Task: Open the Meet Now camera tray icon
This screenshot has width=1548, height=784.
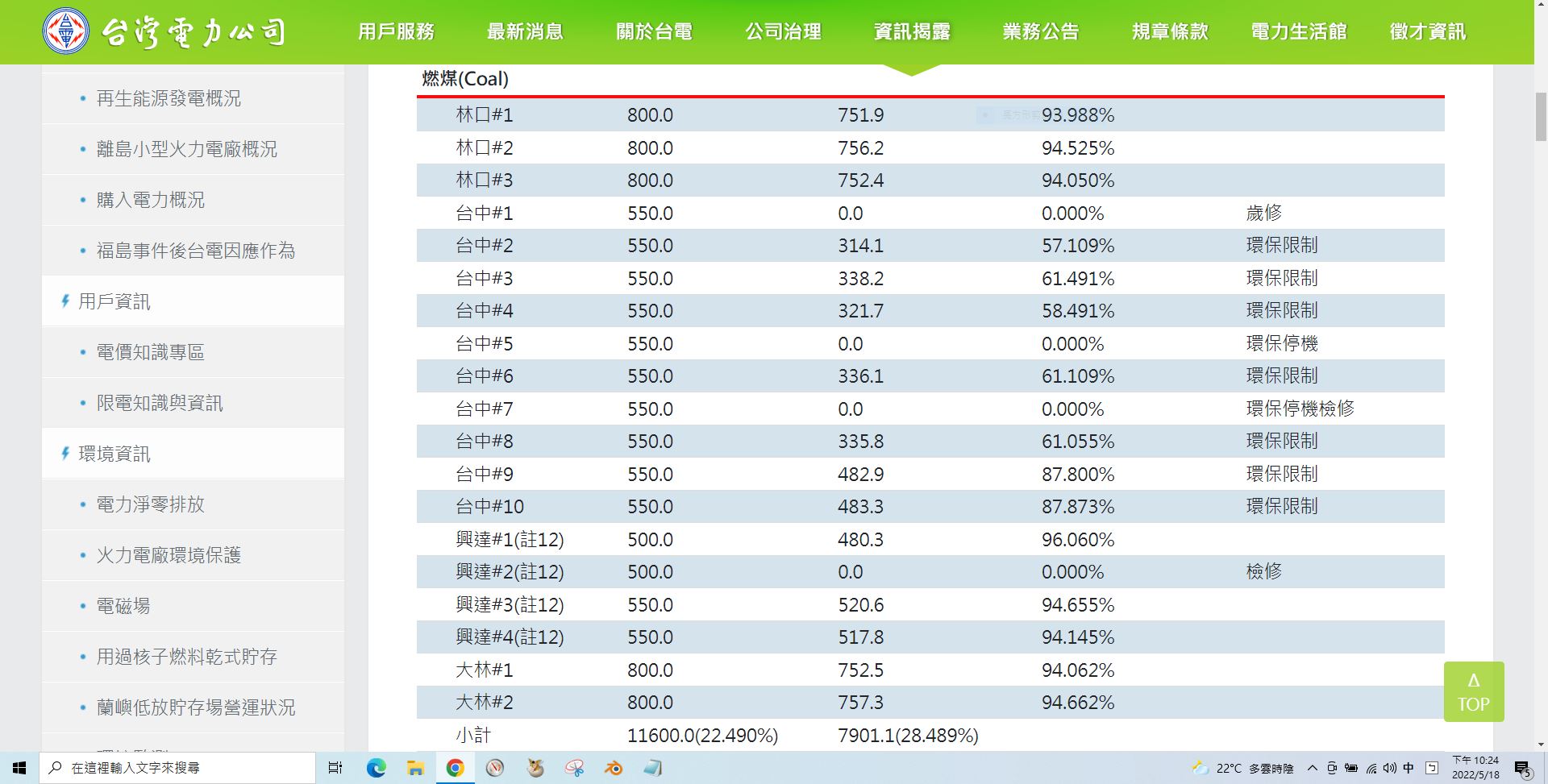Action: (1332, 768)
